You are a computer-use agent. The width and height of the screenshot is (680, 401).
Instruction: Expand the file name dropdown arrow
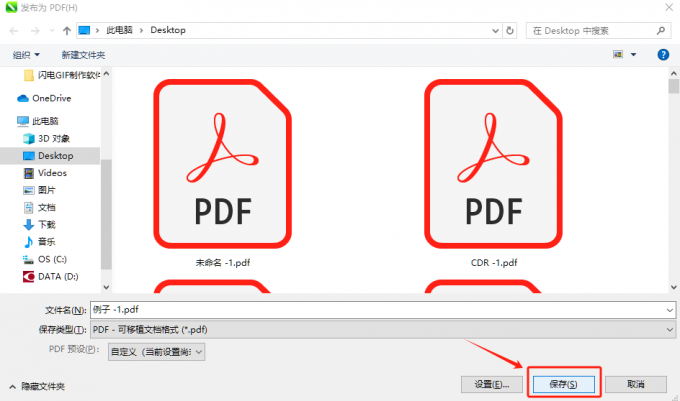[x=670, y=310]
